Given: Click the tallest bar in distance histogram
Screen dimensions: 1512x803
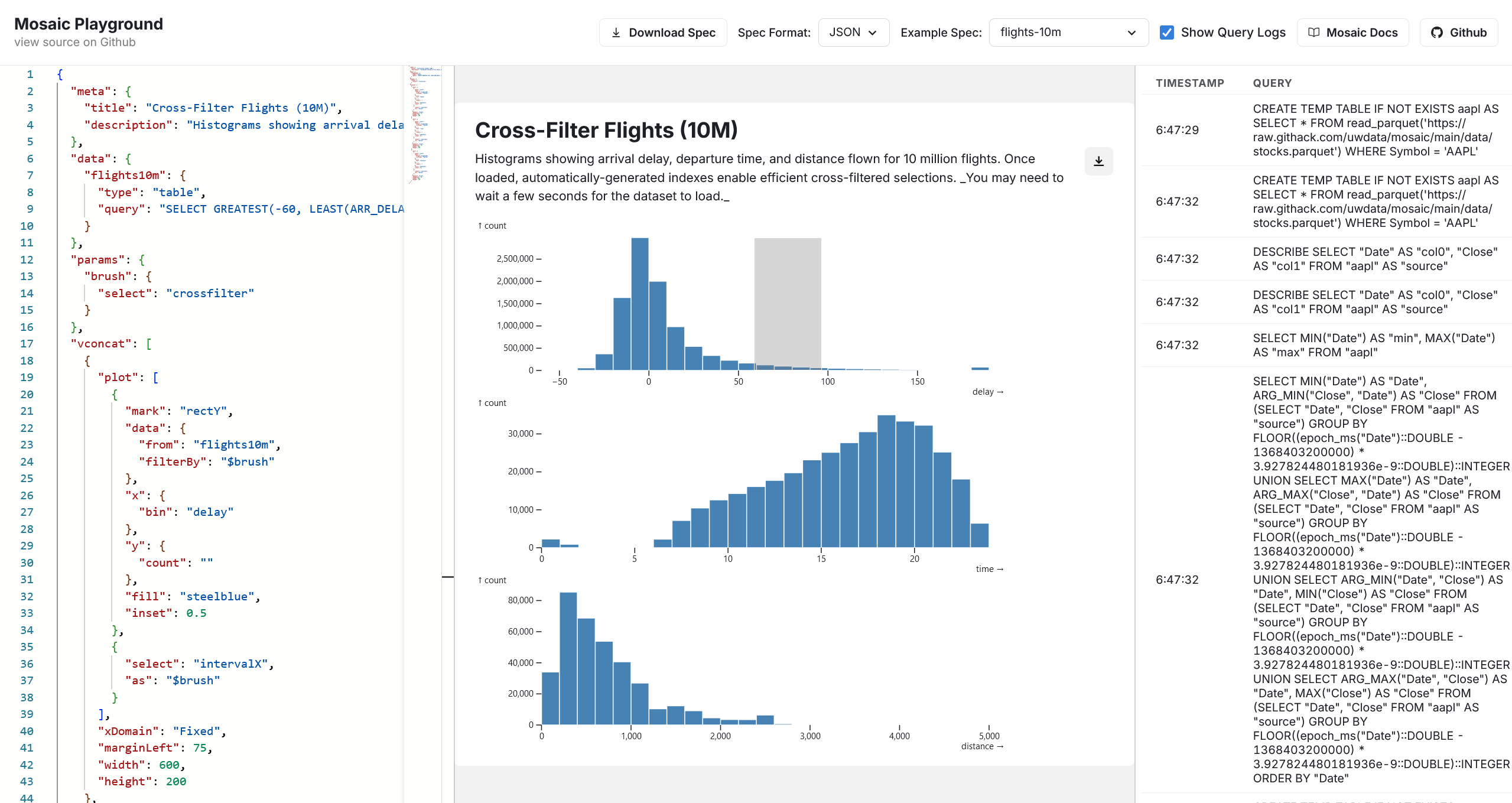Looking at the screenshot, I should pos(568,658).
